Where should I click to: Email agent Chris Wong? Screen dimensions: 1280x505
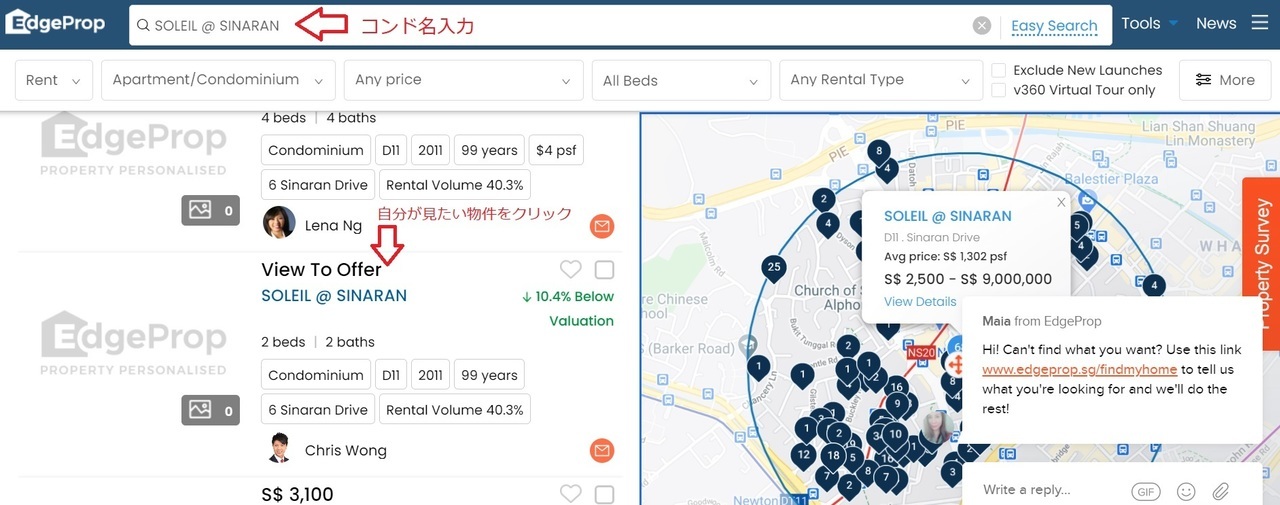coord(601,451)
